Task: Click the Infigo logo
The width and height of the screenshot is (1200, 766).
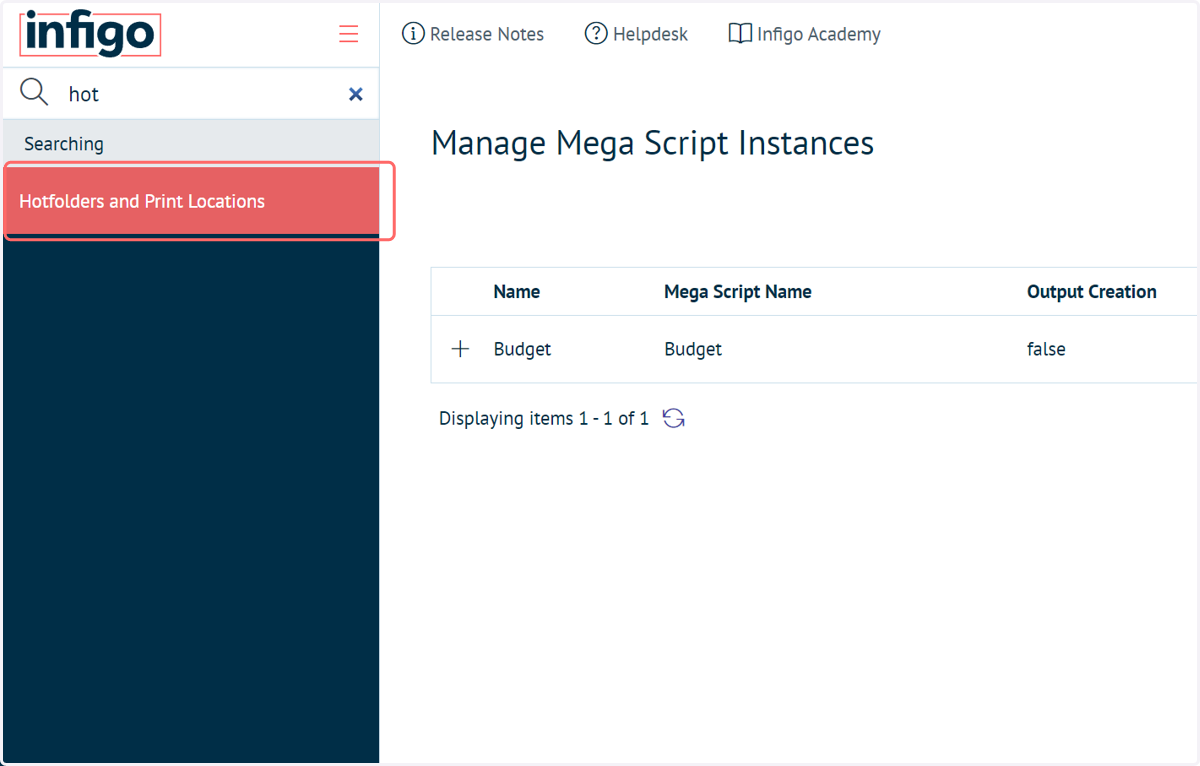Action: (90, 34)
